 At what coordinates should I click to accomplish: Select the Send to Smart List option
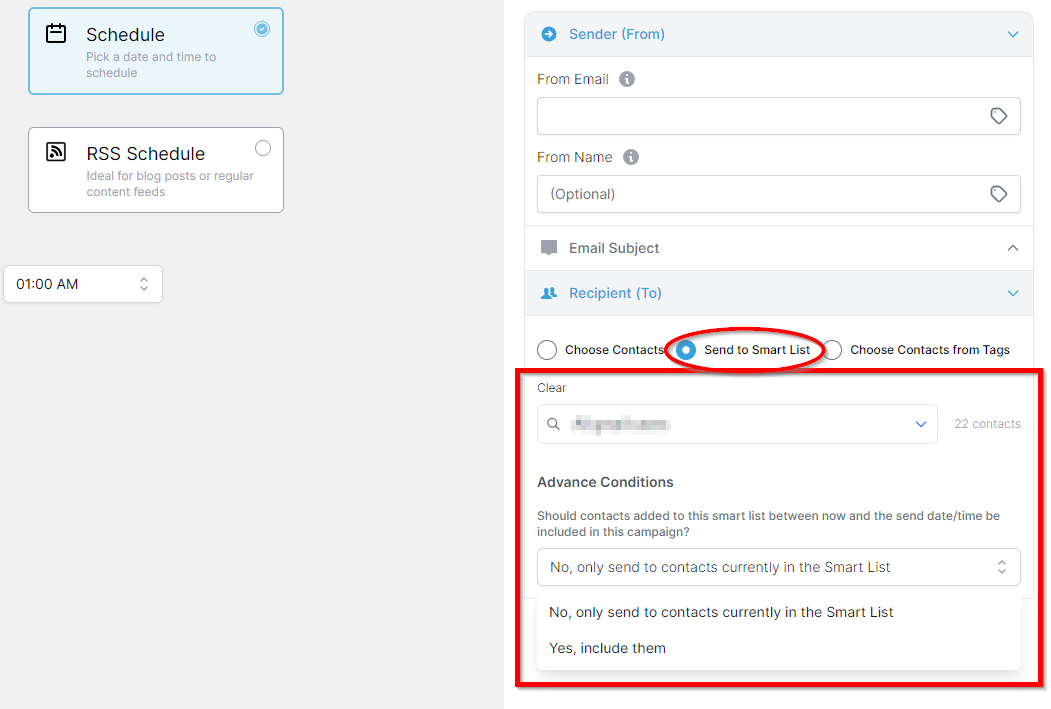click(686, 350)
